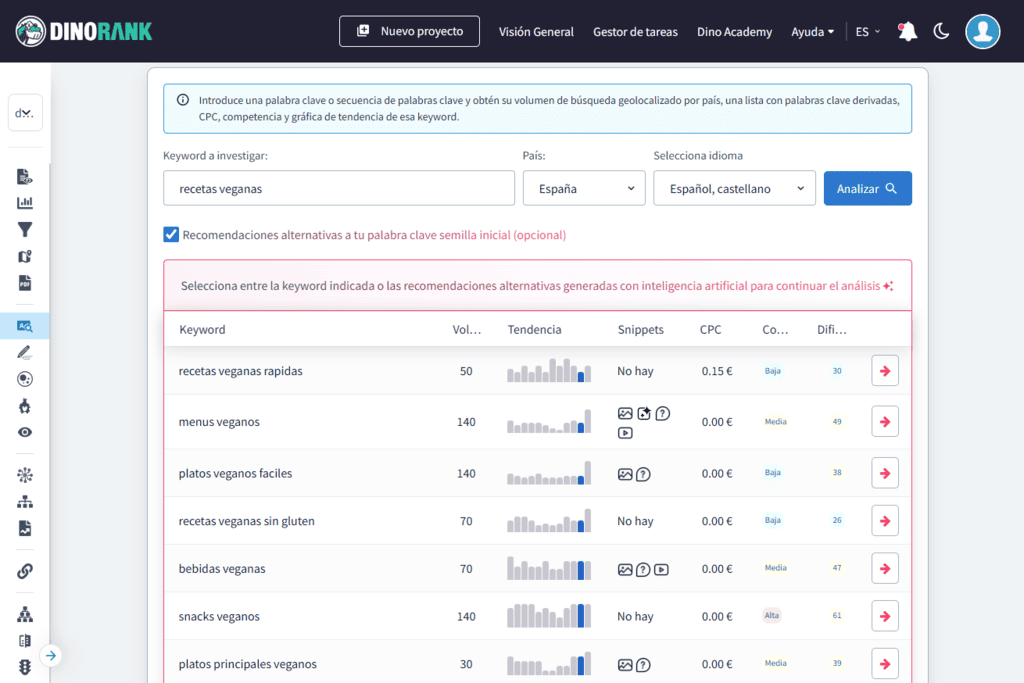Viewport: 1024px width, 683px height.
Task: Open the funnel filter tool in sidebar
Action: (25, 230)
